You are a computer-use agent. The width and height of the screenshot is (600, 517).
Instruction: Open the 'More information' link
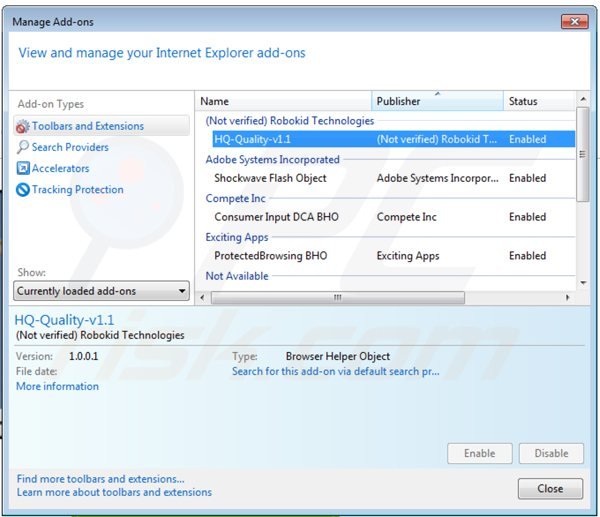[x=57, y=387]
